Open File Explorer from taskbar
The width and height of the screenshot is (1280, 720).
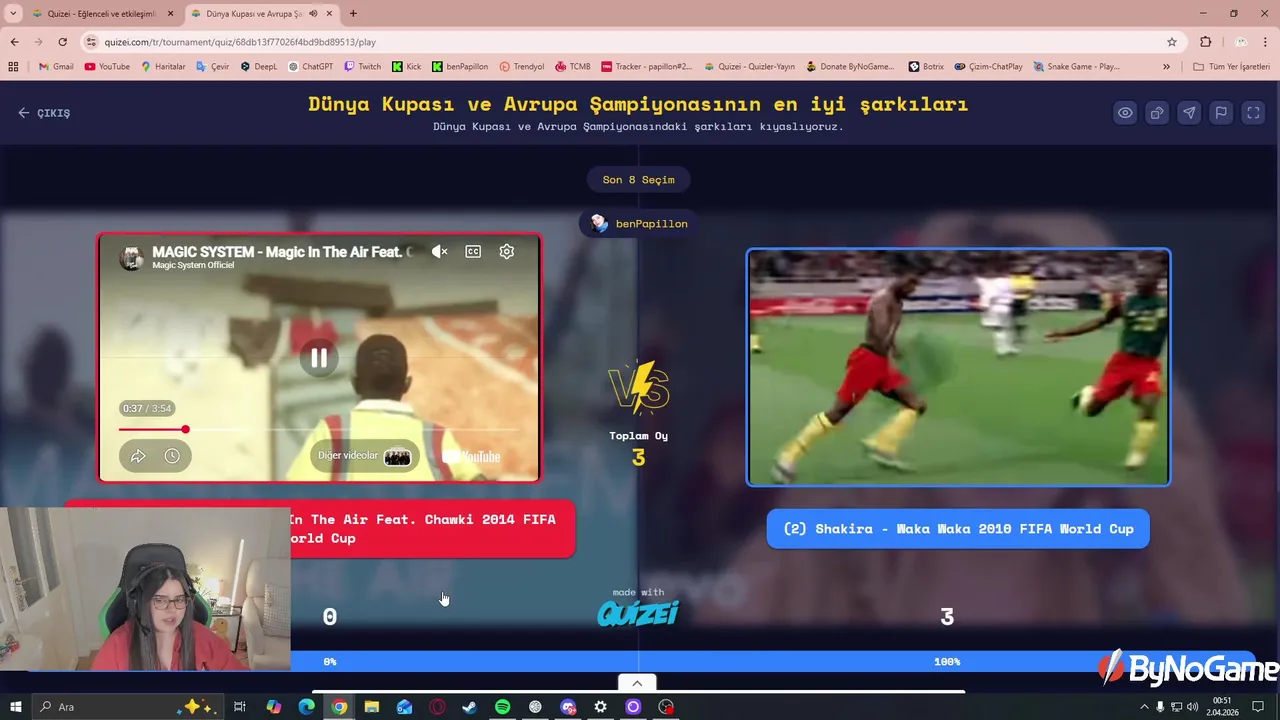click(x=371, y=707)
